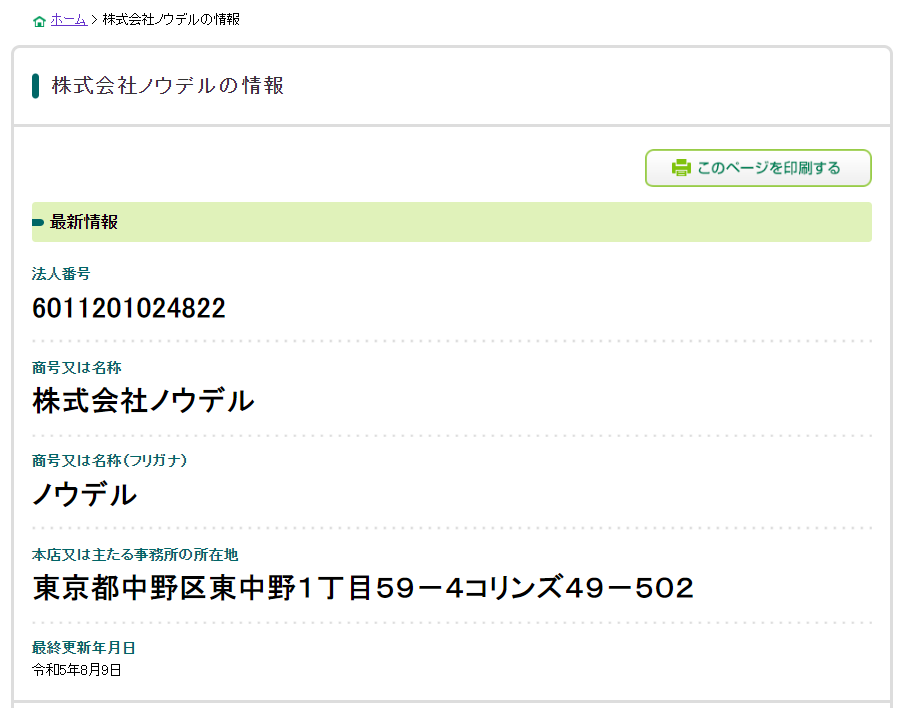Click the green bar beside page title
Image resolution: width=898 pixels, height=708 pixels.
coord(36,86)
